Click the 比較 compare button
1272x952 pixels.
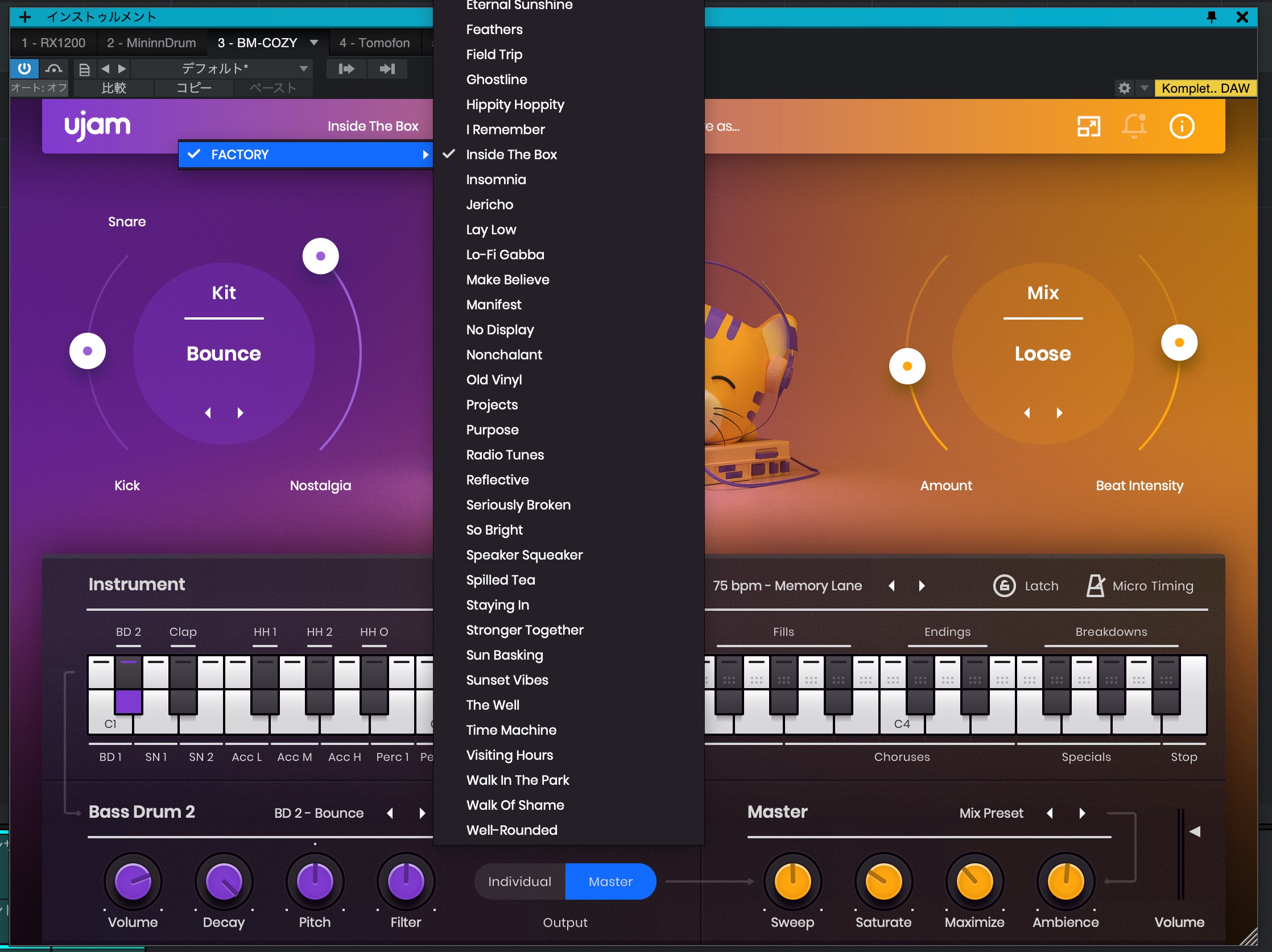point(114,88)
